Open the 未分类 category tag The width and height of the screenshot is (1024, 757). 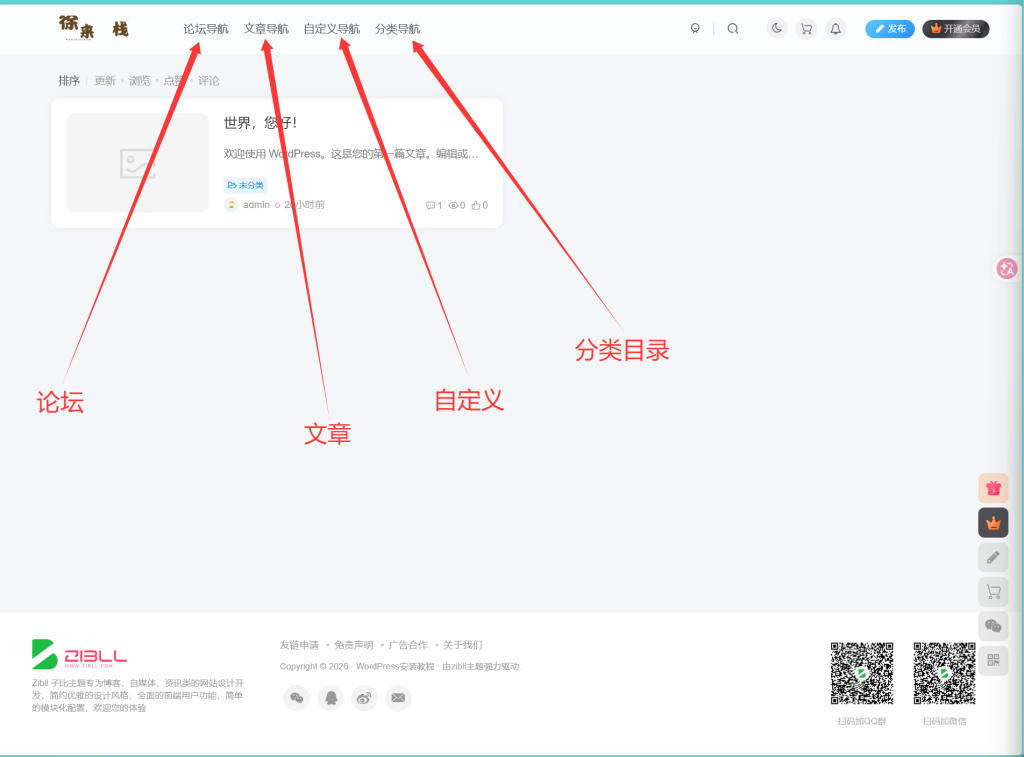pyautogui.click(x=246, y=185)
